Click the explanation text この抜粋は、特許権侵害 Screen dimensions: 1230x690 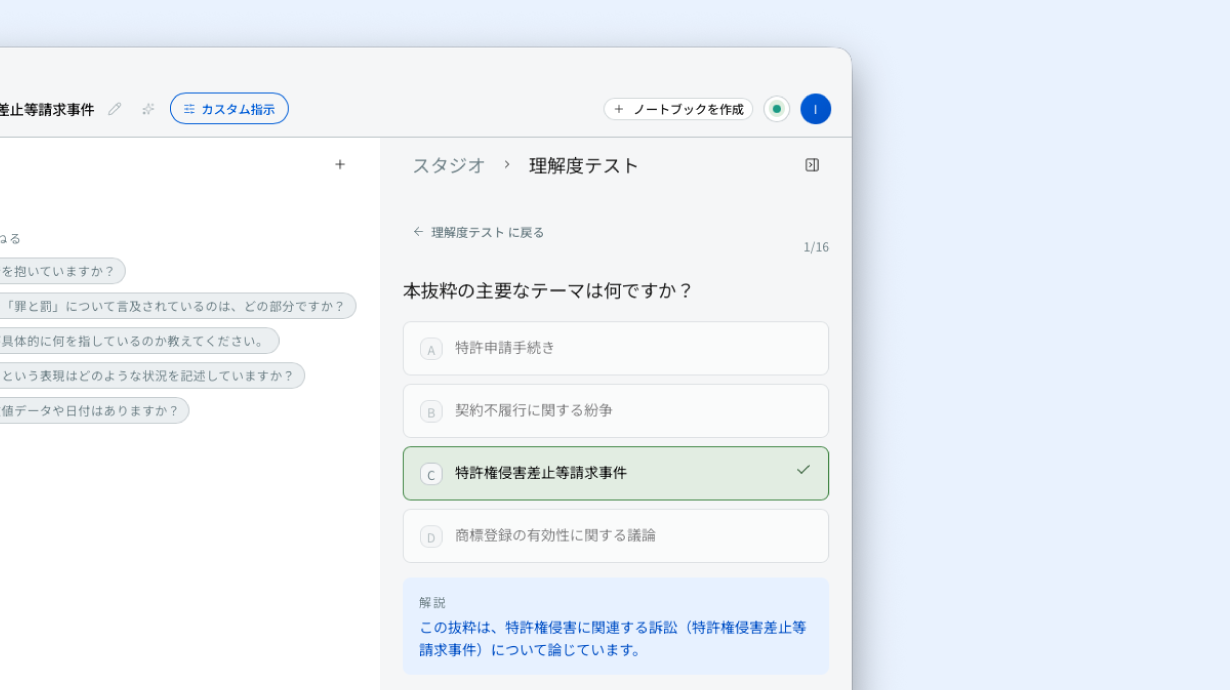click(612, 638)
